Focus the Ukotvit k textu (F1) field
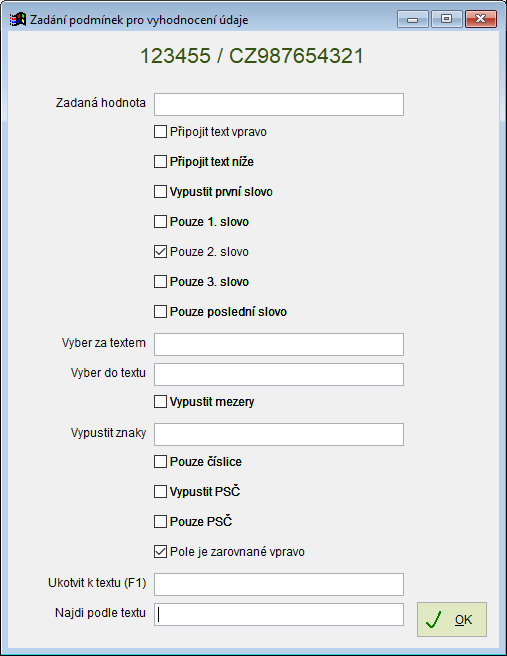The width and height of the screenshot is (507, 656). click(279, 584)
